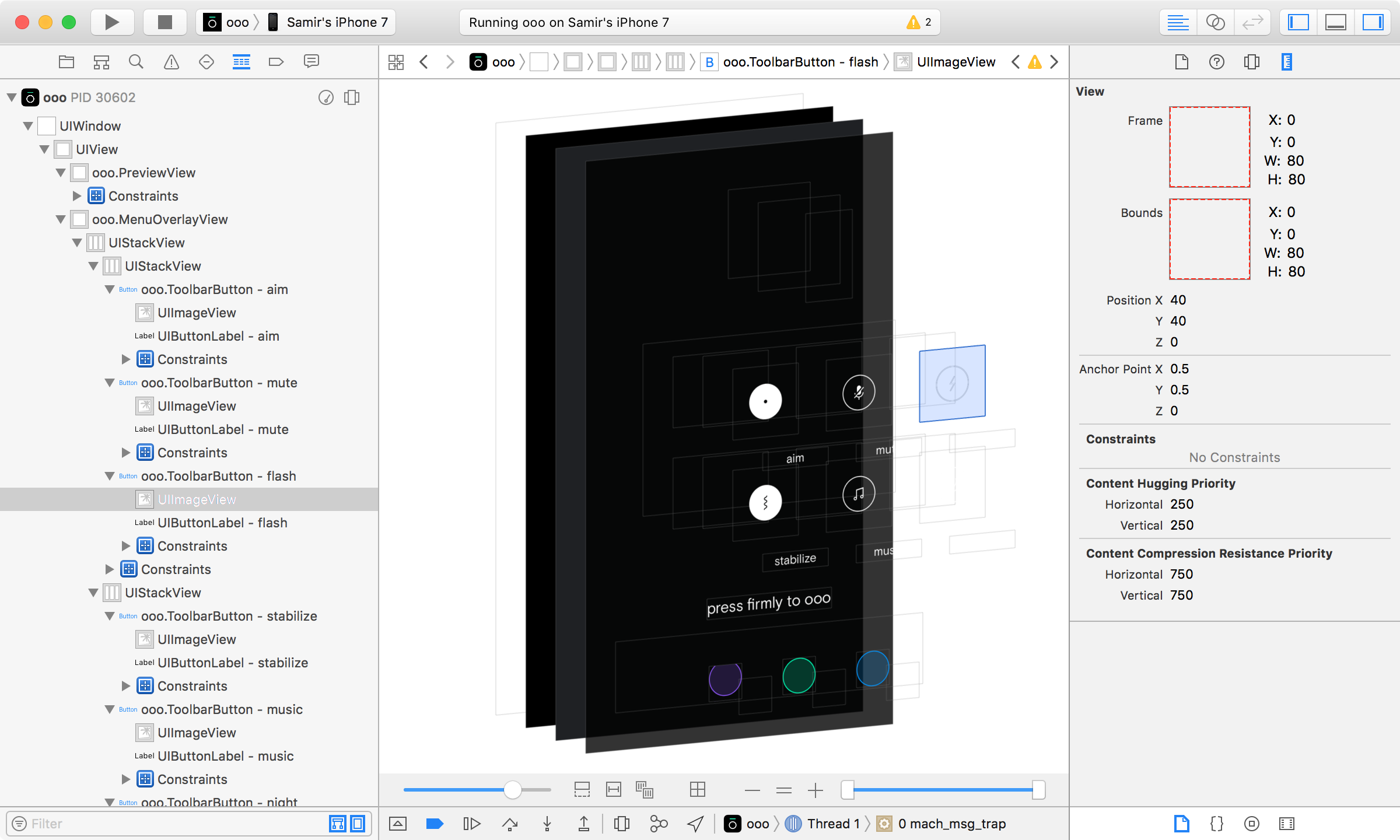Open the Breakpoint navigator
The image size is (1400, 840).
276,61
